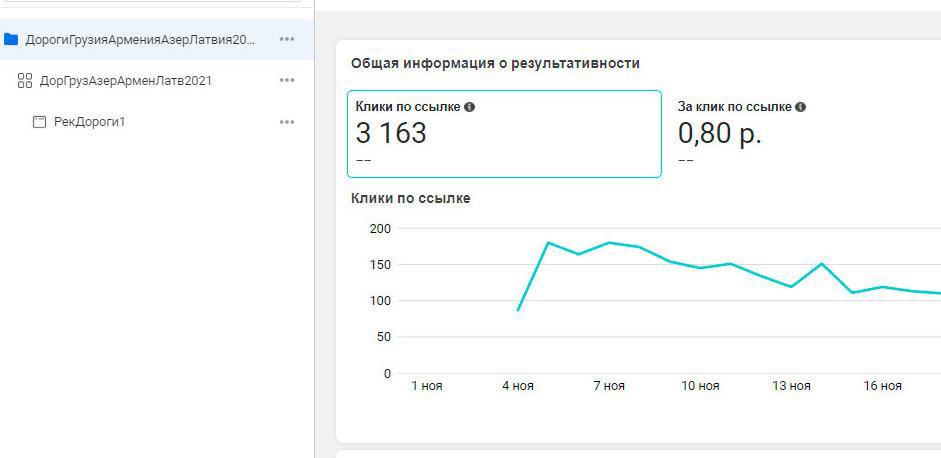Click the chart title Клики по ссылке

410,198
